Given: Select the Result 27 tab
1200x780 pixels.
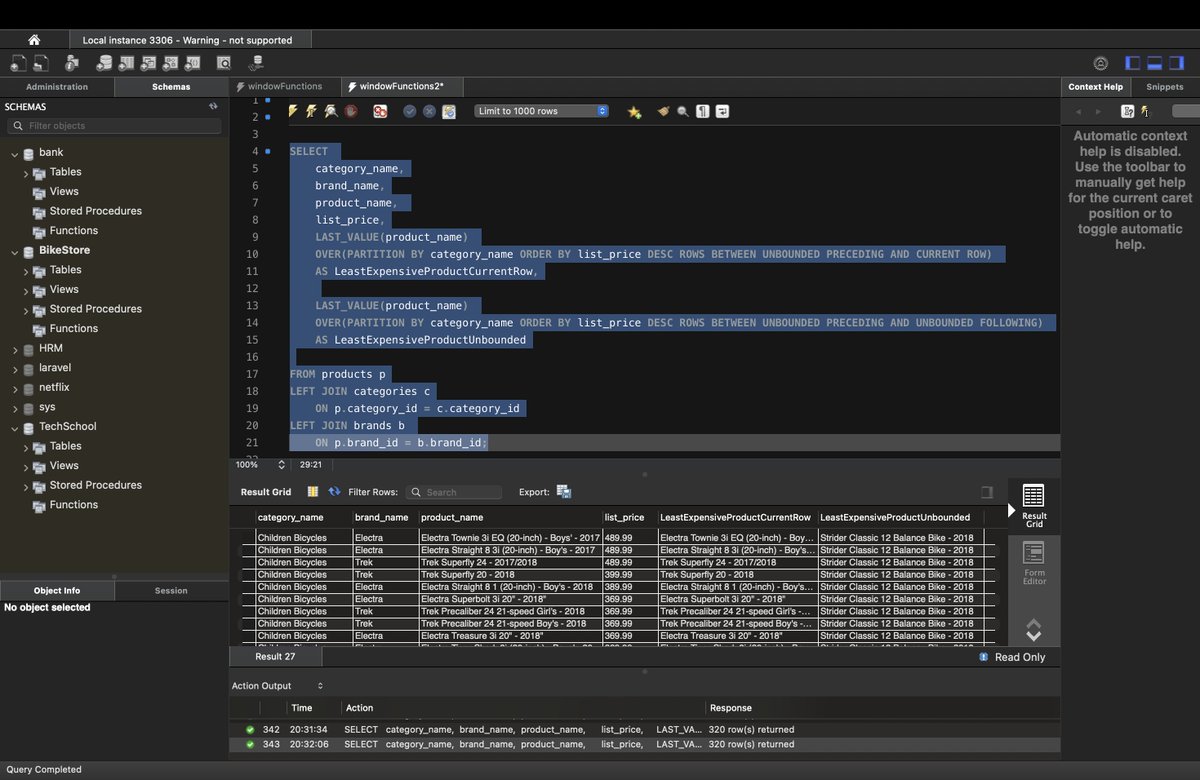Looking at the screenshot, I should pyautogui.click(x=275, y=657).
